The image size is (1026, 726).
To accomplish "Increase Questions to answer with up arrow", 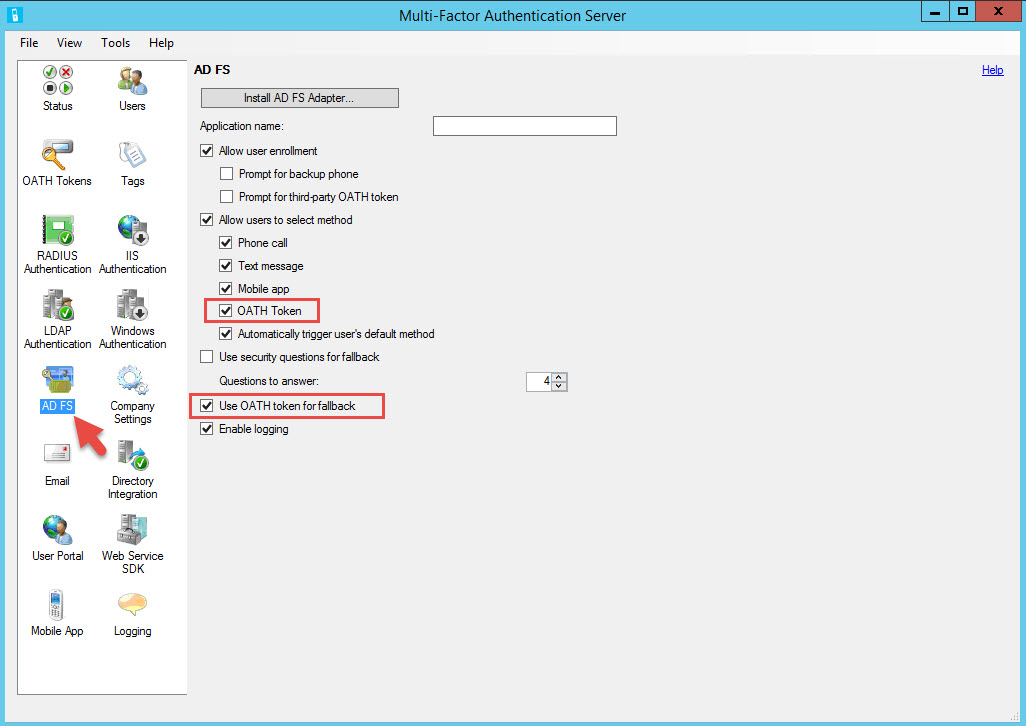I will (x=559, y=377).
